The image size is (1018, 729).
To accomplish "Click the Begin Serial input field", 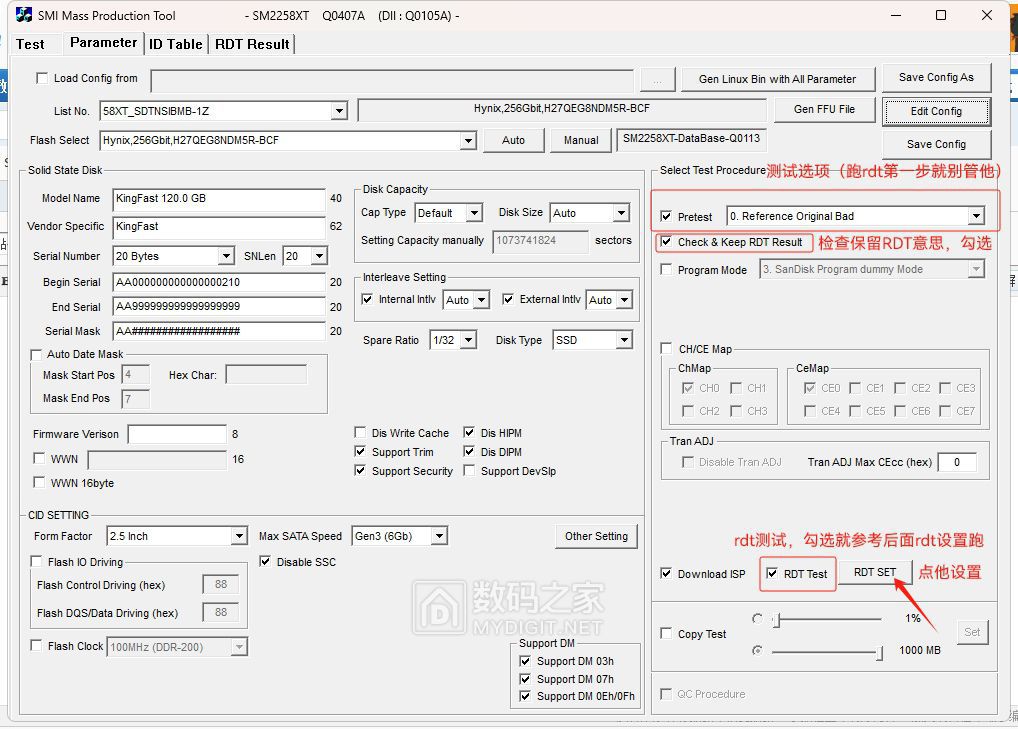I will (x=219, y=282).
